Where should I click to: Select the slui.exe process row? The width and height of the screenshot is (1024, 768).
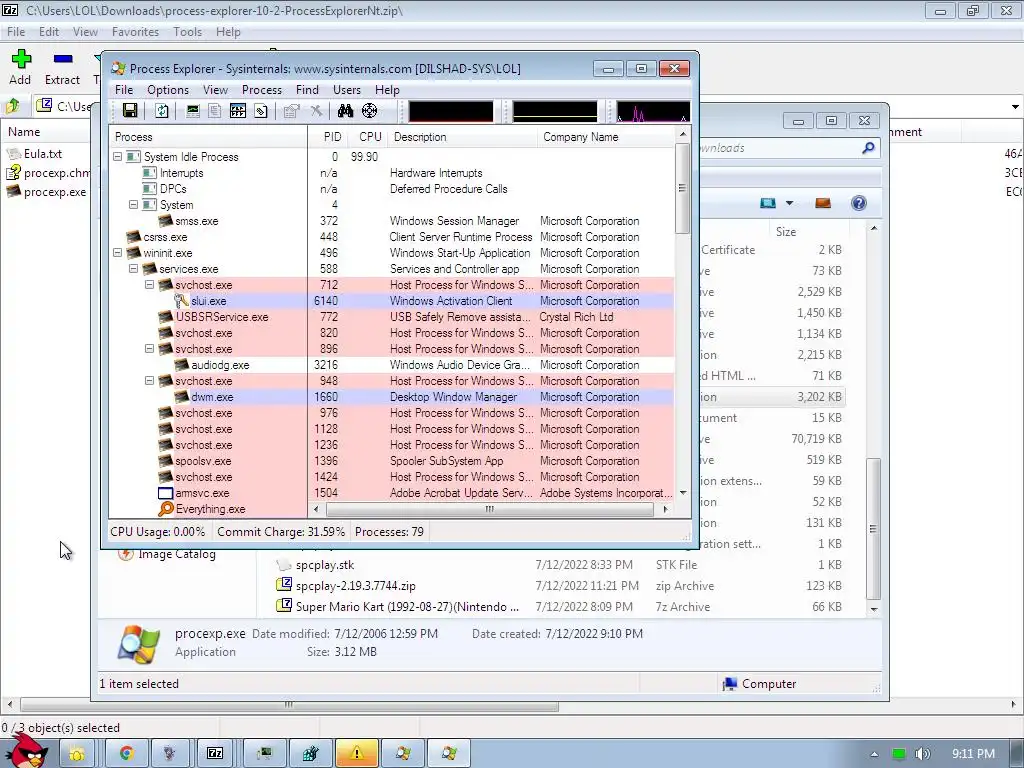(392, 301)
